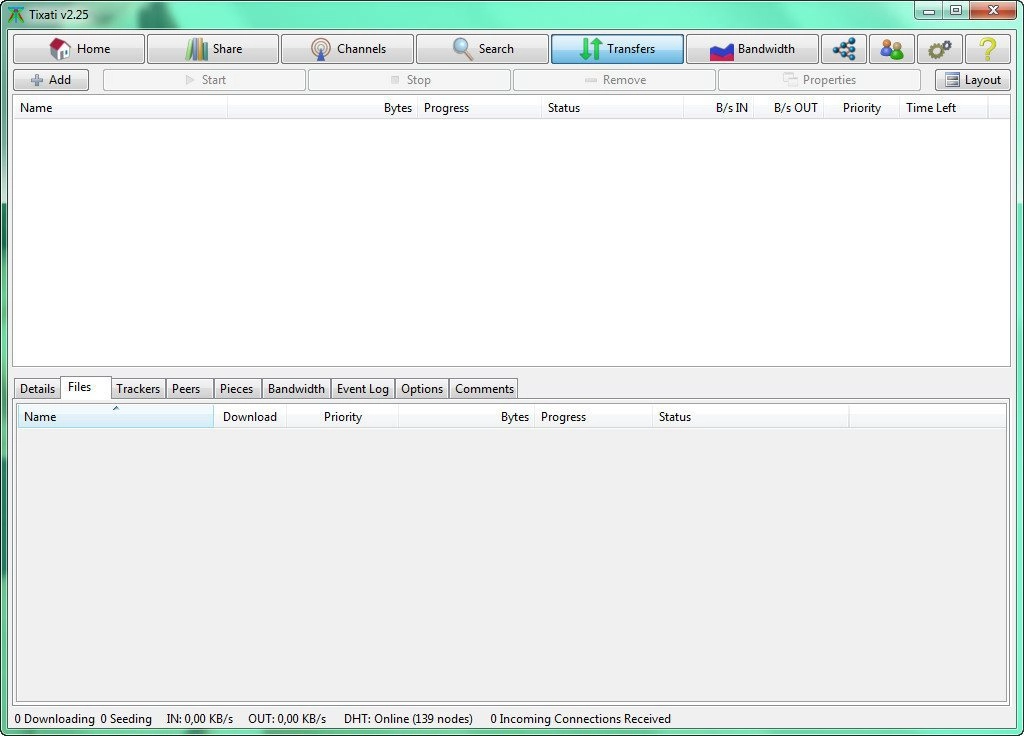
Task: Open the Options tab
Action: pos(422,389)
